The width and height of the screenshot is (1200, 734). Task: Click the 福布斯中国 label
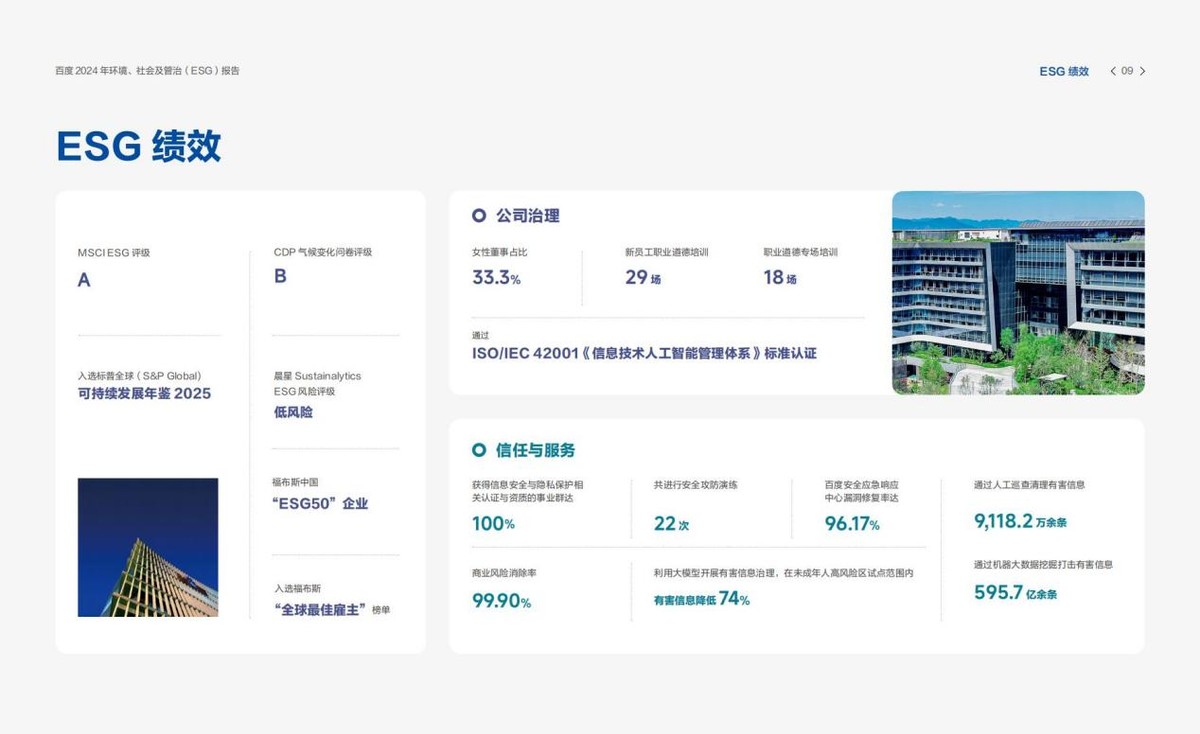(296, 482)
